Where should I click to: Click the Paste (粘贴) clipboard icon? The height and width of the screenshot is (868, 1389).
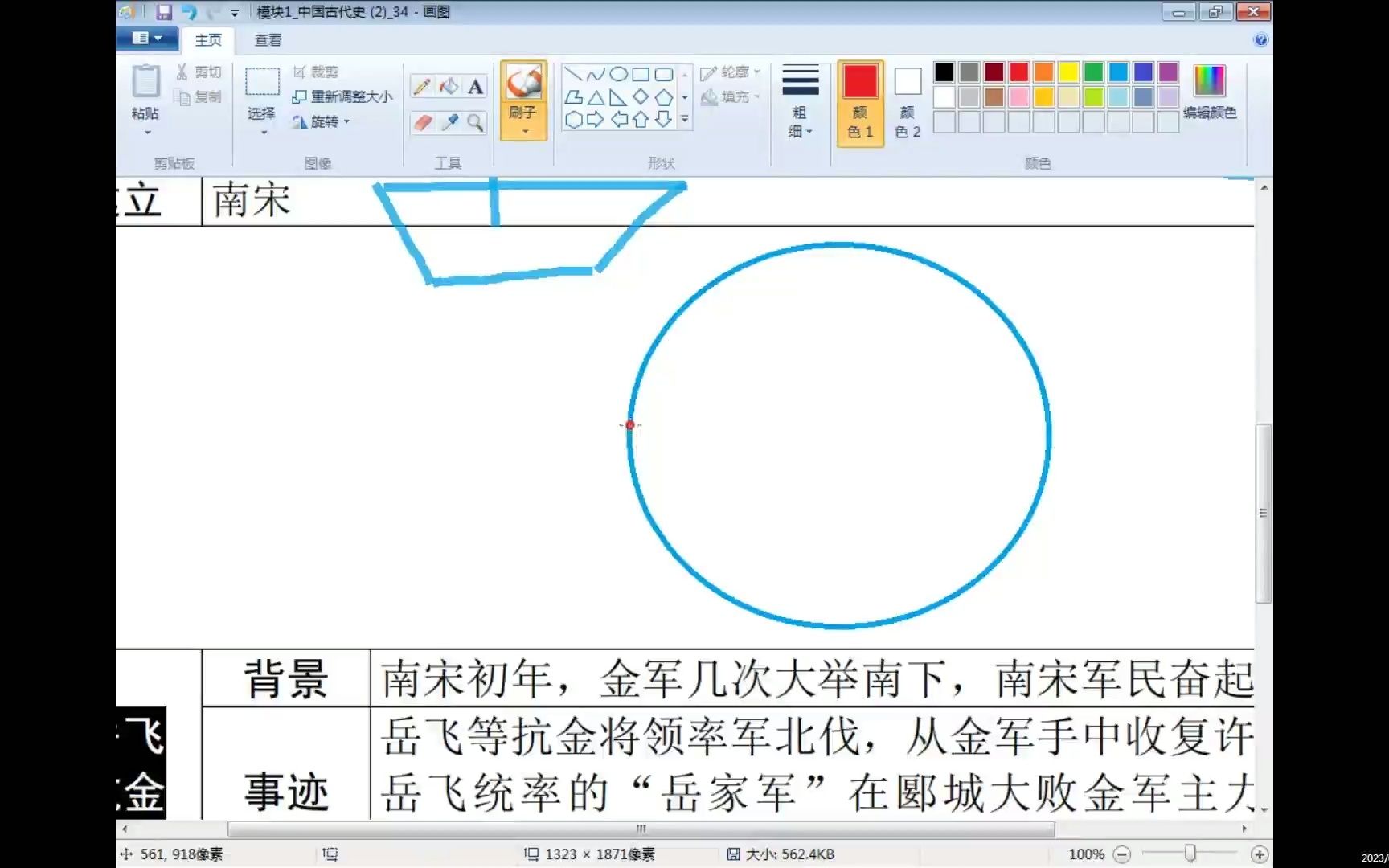[x=145, y=81]
